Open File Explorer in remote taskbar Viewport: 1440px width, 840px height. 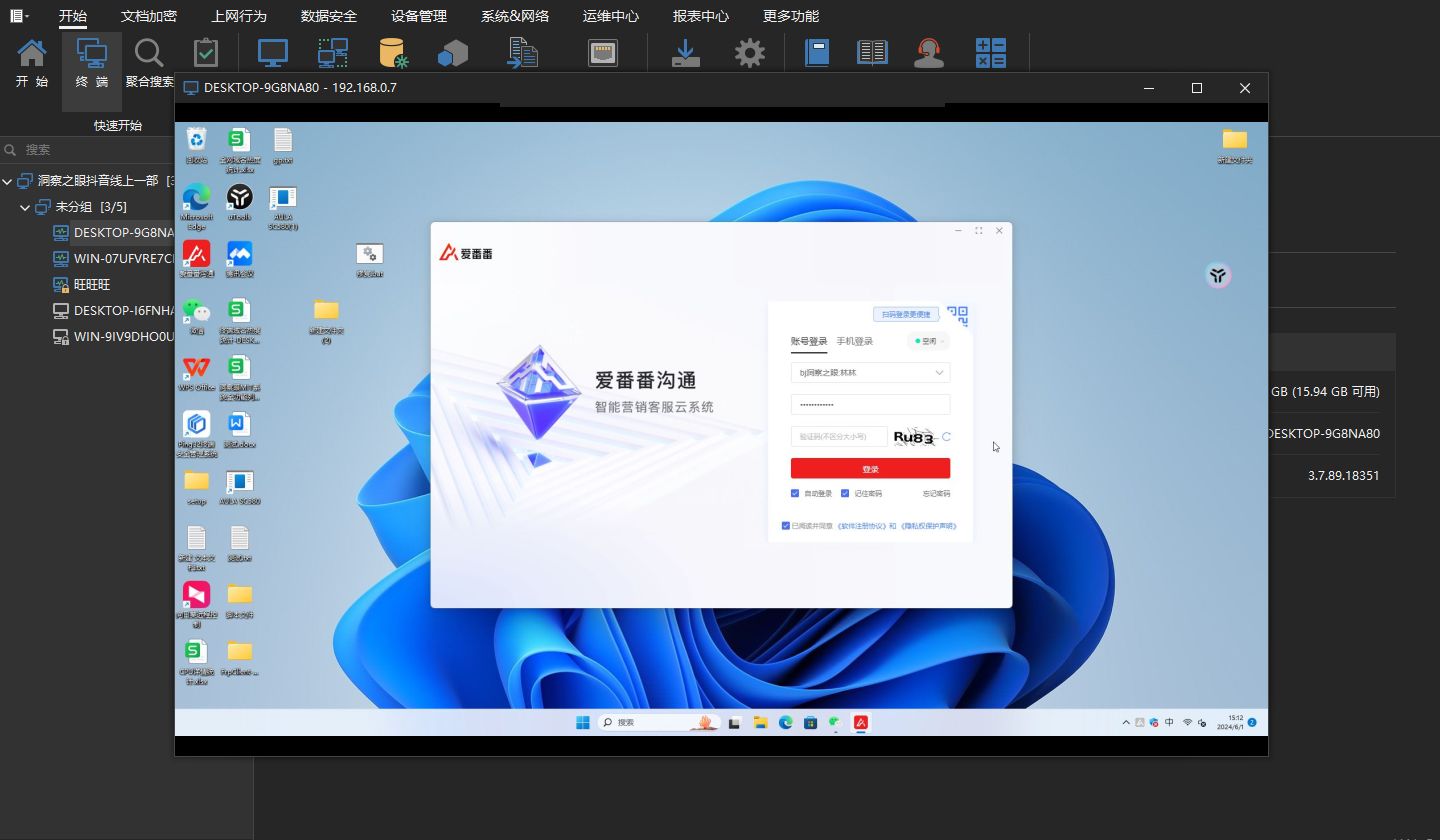coord(760,722)
